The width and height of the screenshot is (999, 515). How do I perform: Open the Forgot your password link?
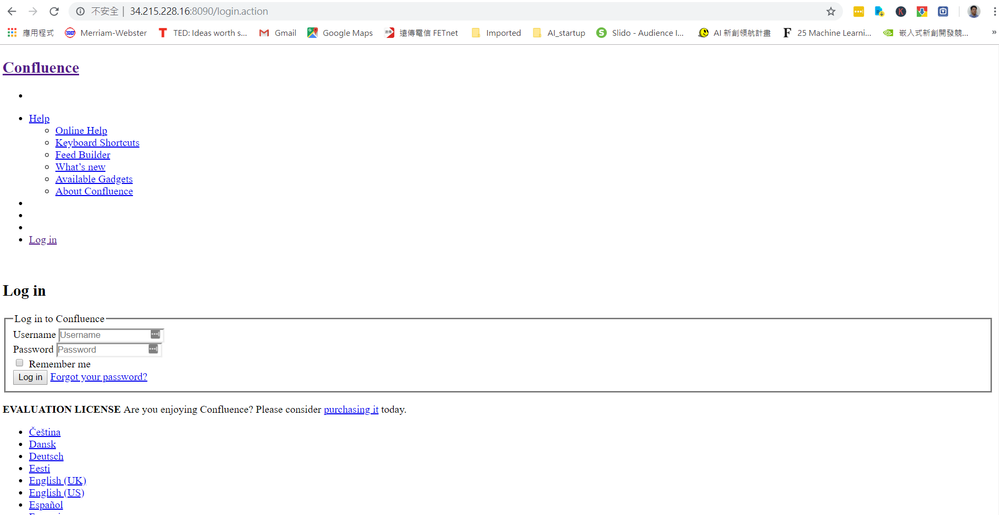click(x=99, y=377)
